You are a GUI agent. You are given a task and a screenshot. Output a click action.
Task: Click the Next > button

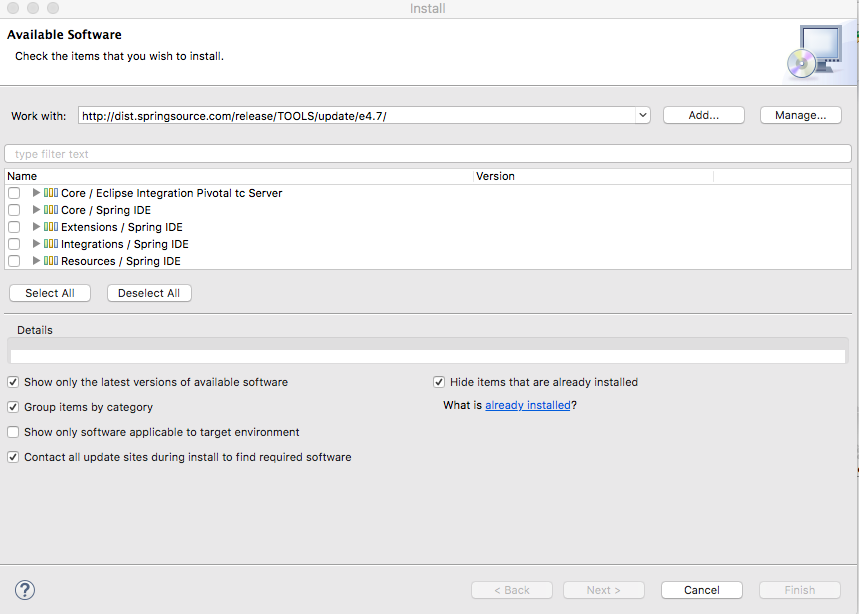(x=603, y=590)
